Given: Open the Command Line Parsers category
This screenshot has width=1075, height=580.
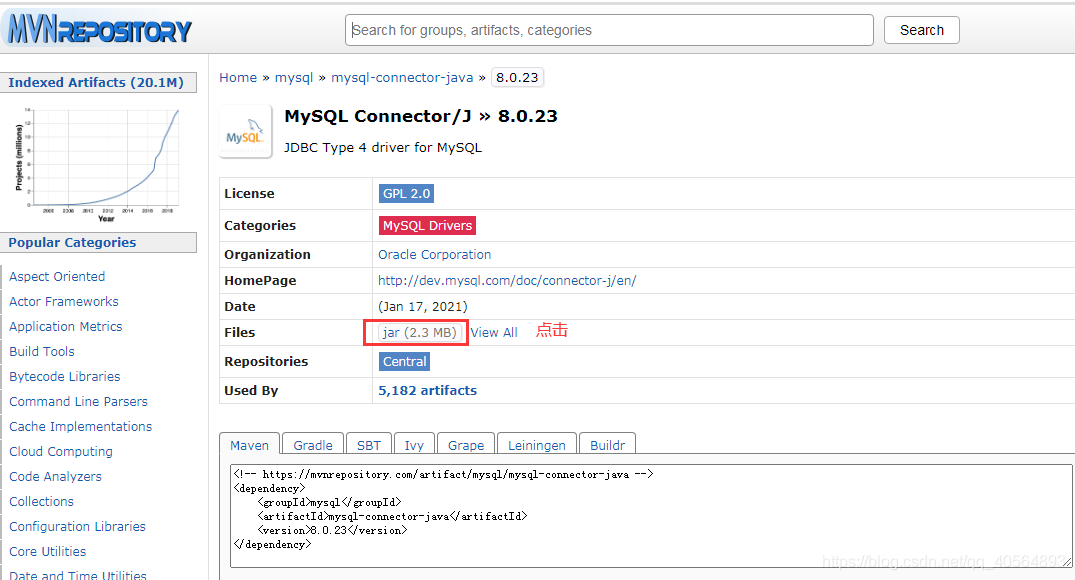Looking at the screenshot, I should (78, 402).
